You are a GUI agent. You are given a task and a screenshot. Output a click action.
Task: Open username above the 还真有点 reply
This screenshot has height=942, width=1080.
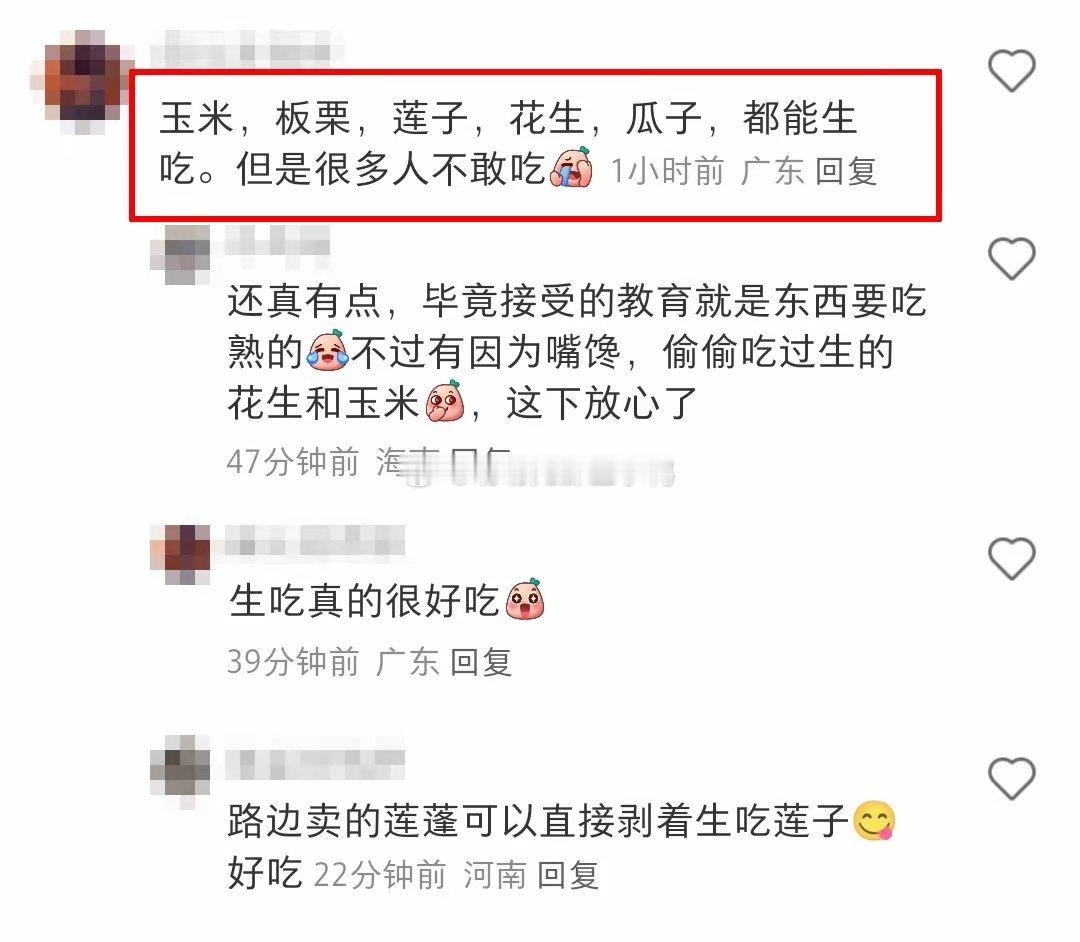[277, 241]
